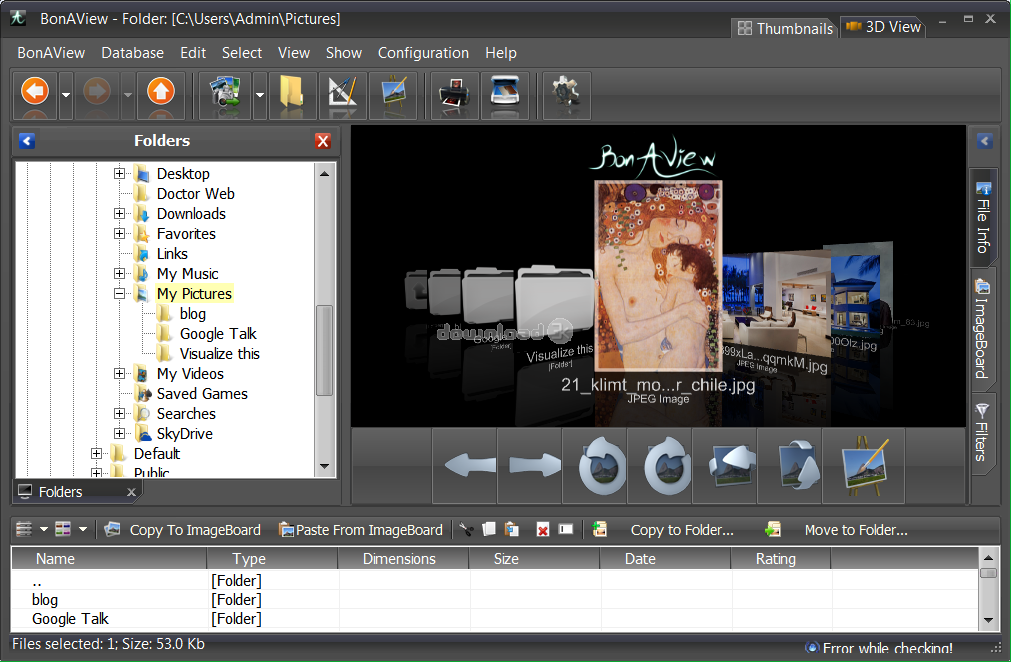Rotate image counterclockwise button

[x=601, y=465]
